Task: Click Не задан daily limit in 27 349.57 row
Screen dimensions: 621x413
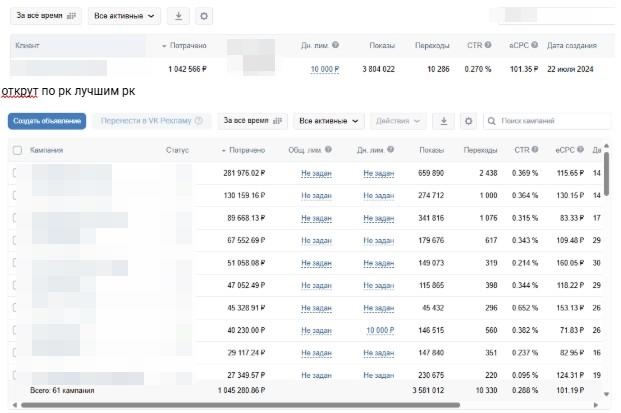Action: [379, 375]
